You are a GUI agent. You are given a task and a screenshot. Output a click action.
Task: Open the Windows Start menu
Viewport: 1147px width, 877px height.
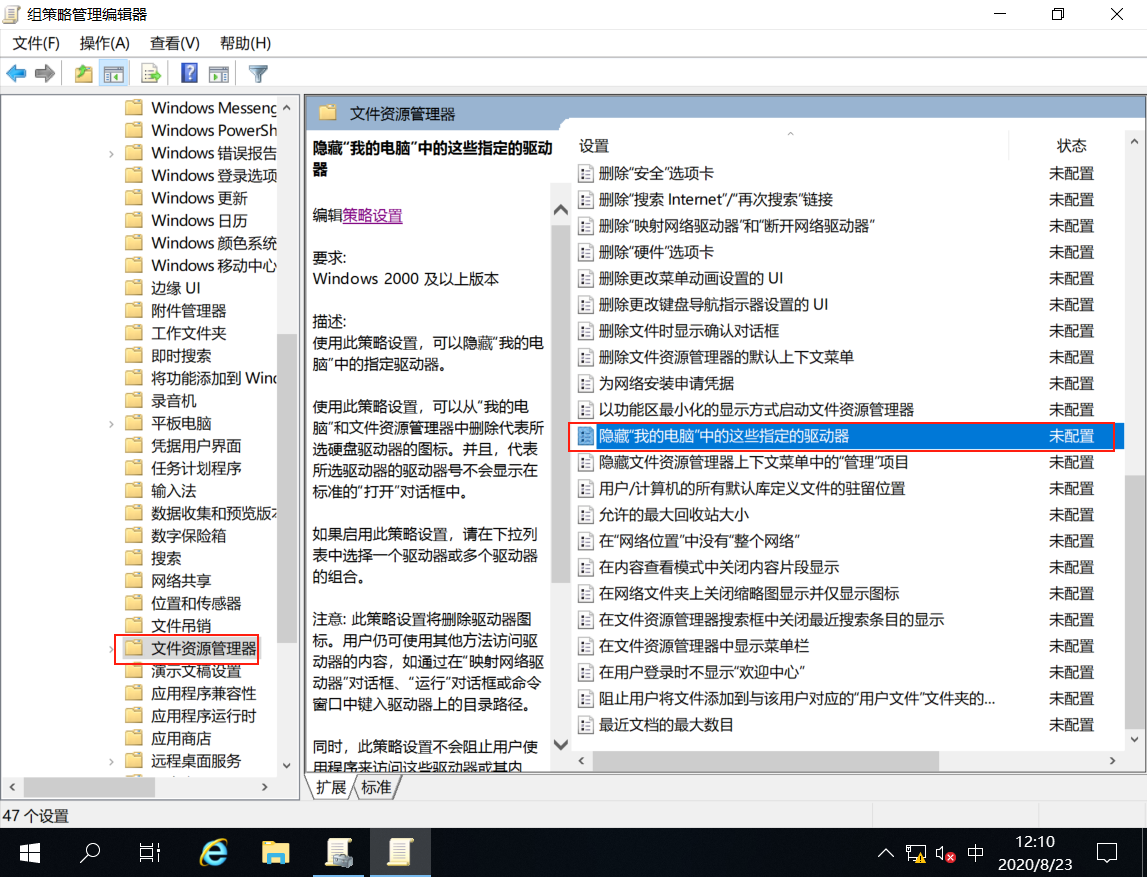tap(29, 853)
